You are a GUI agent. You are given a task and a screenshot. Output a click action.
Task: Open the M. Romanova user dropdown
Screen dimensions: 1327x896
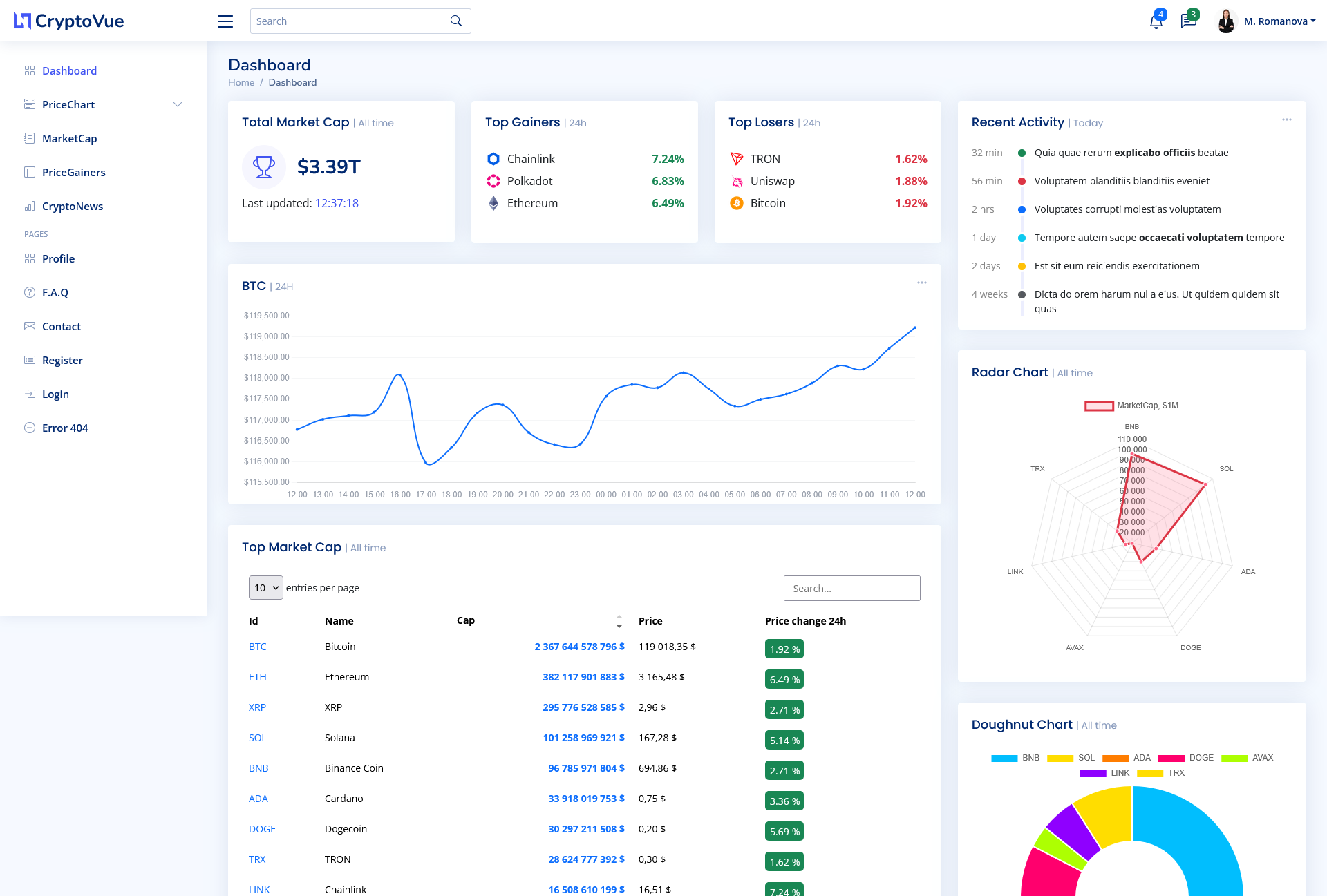pos(1279,21)
